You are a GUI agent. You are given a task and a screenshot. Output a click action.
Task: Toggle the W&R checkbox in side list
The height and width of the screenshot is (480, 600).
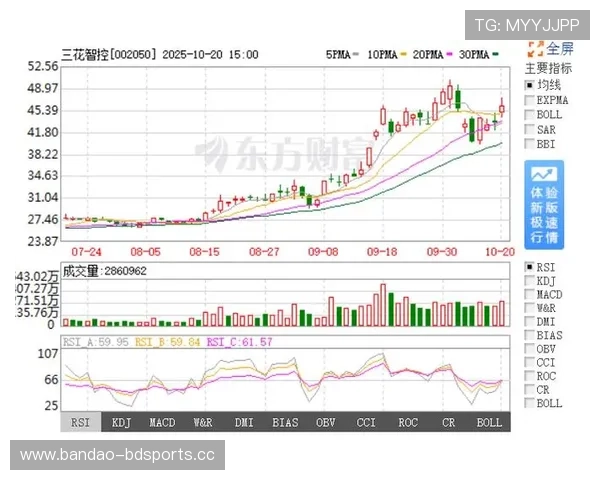(x=529, y=308)
